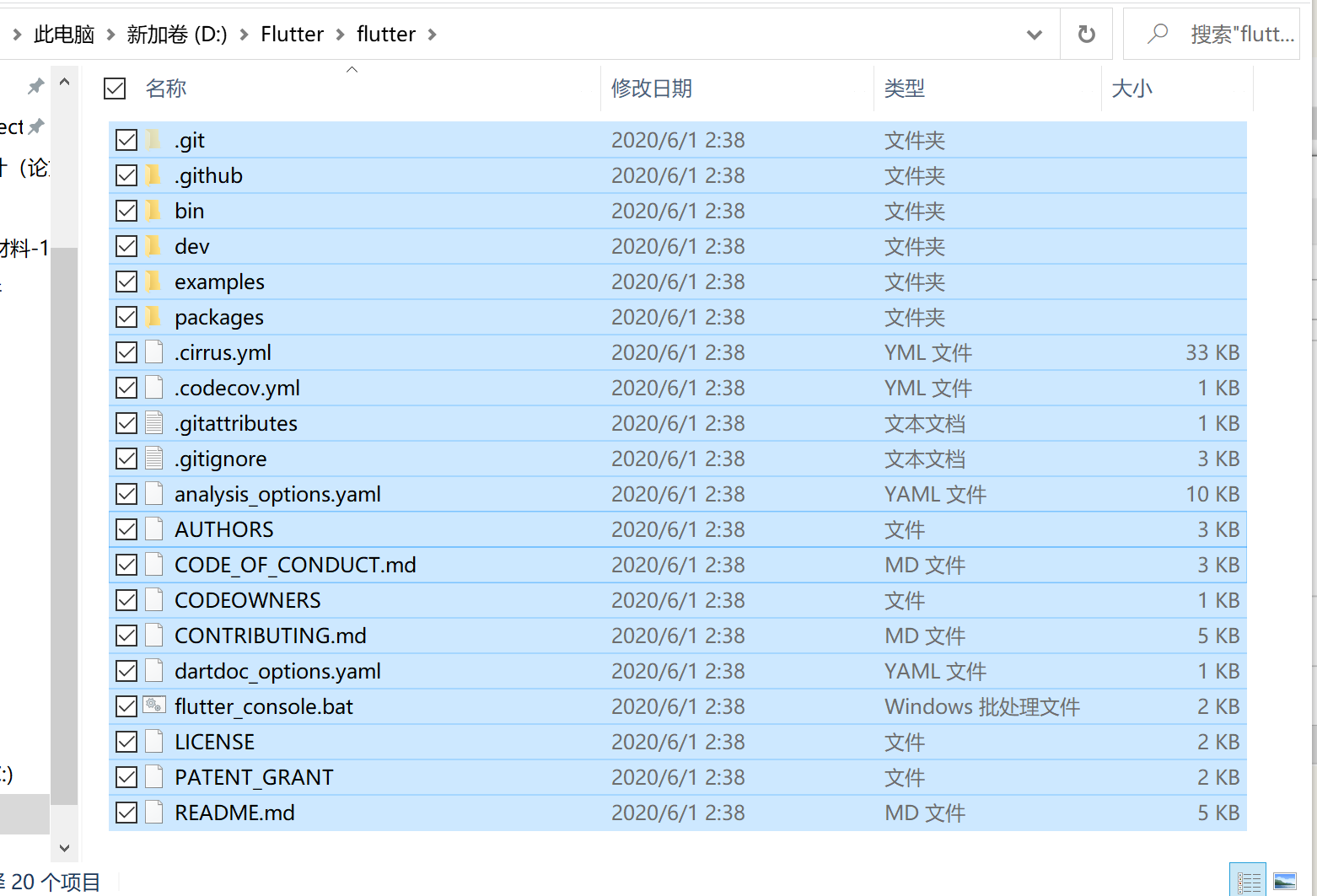Click the 20 个项目 status bar text
The height and width of the screenshot is (896, 1317).
point(56,882)
